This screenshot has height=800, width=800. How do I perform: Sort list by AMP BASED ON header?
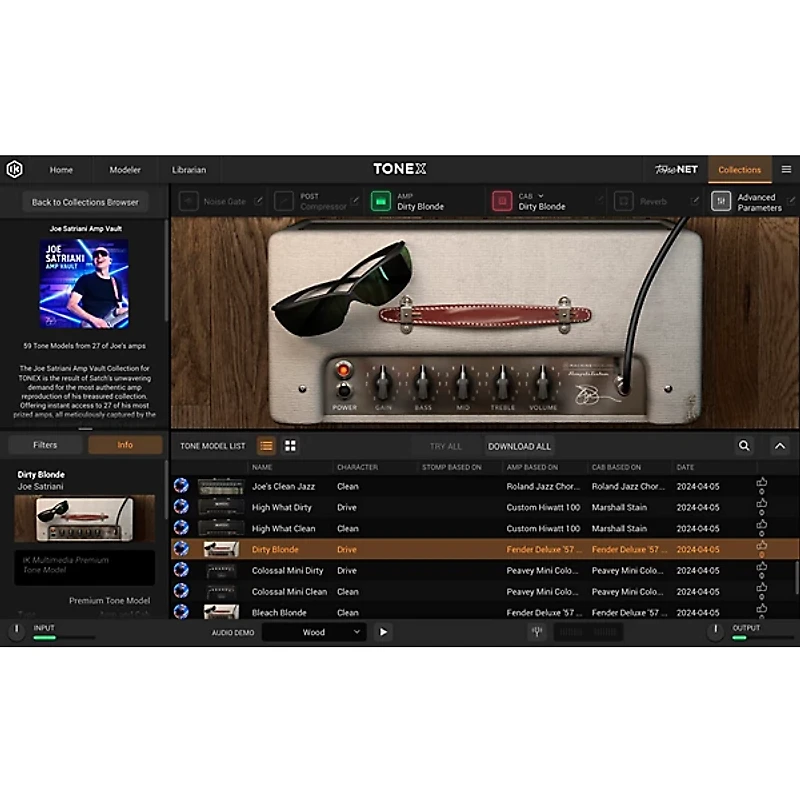coord(532,467)
